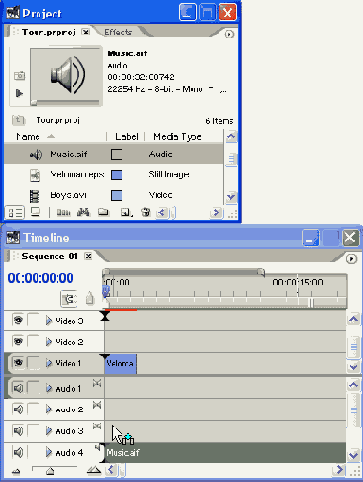Screen dimensions: 363x482
Task: Toggle the lock box on Audio 2
Action: 33,409
